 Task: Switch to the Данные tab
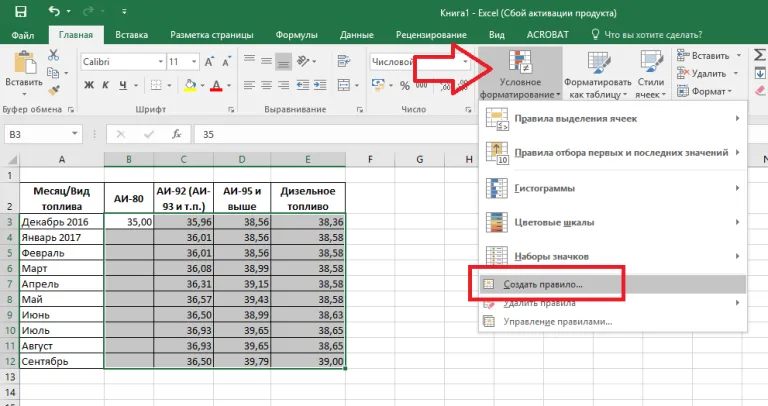tap(357, 35)
